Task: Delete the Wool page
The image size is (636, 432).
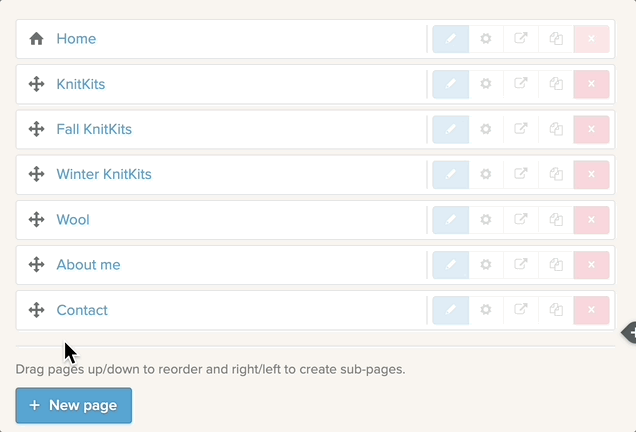Action: pos(591,220)
